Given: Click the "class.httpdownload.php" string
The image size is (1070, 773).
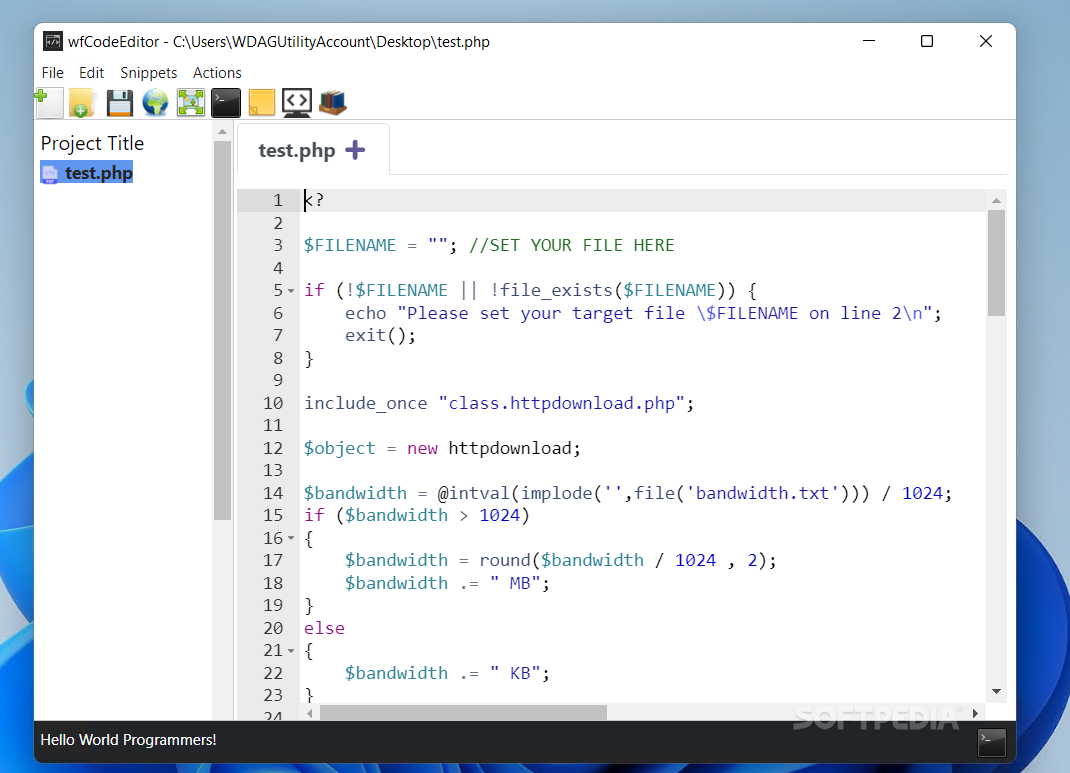Looking at the screenshot, I should pyautogui.click(x=561, y=403).
